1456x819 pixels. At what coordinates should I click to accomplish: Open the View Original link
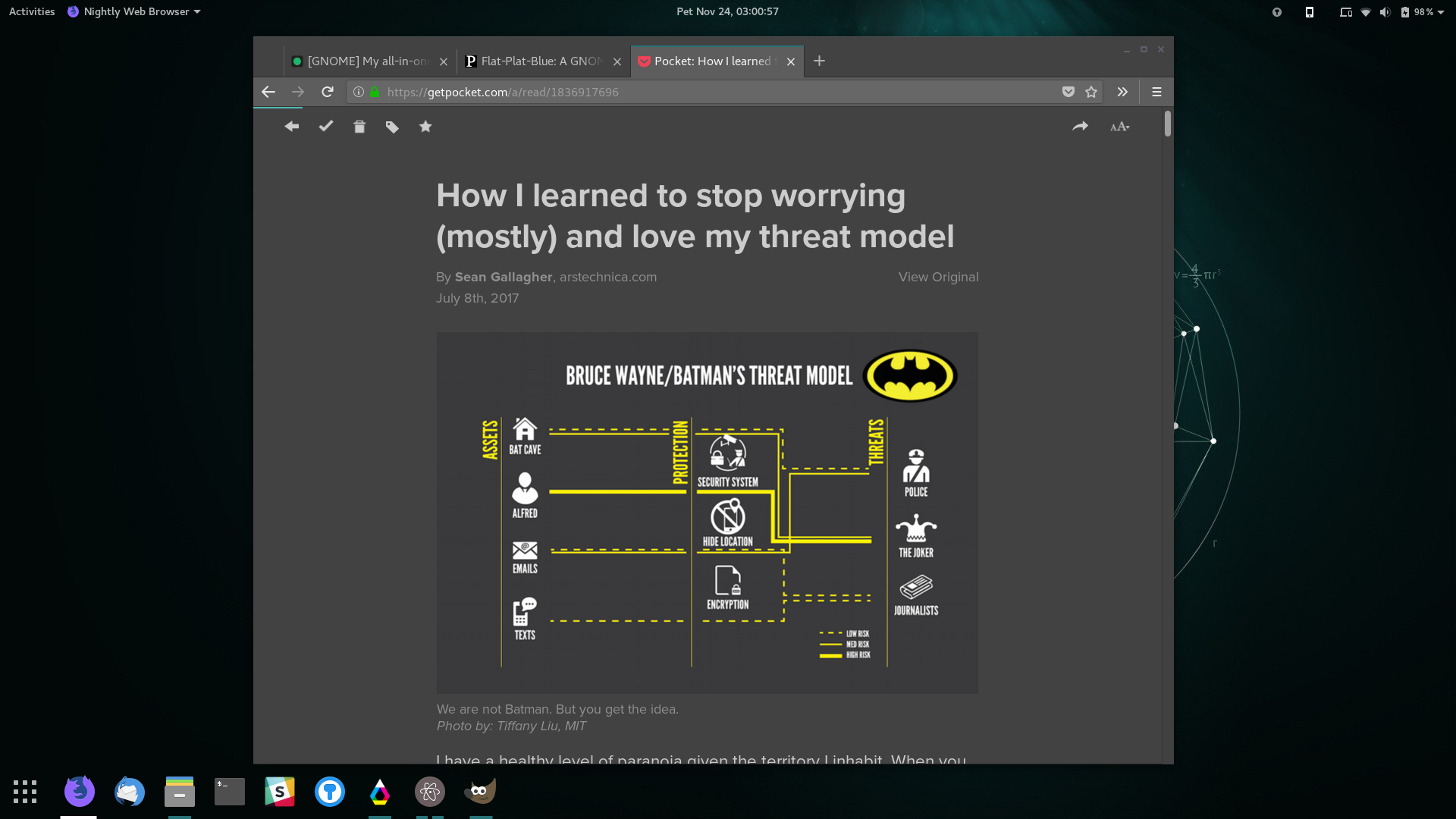938,277
